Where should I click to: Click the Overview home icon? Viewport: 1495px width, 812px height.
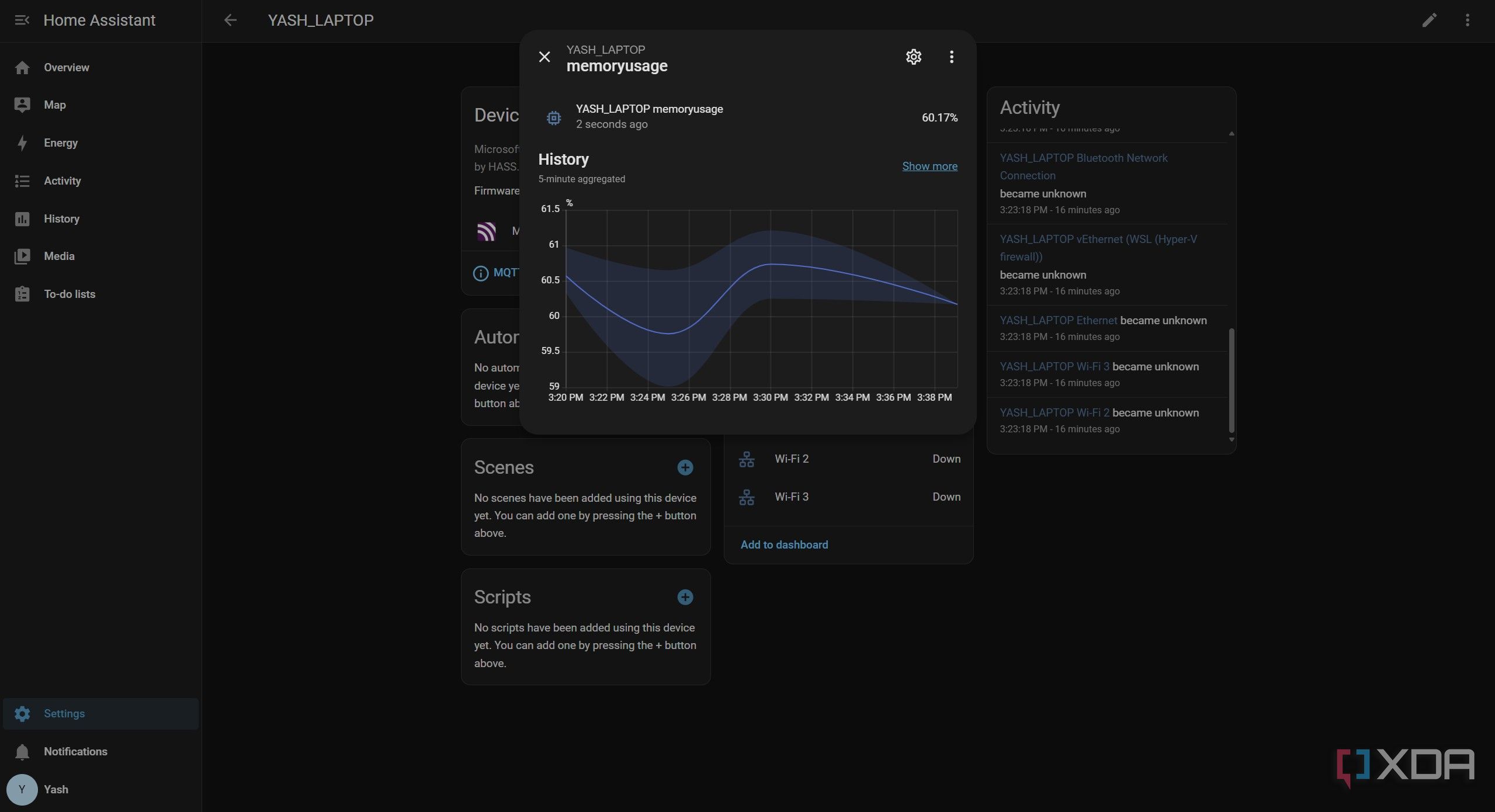tap(22, 68)
